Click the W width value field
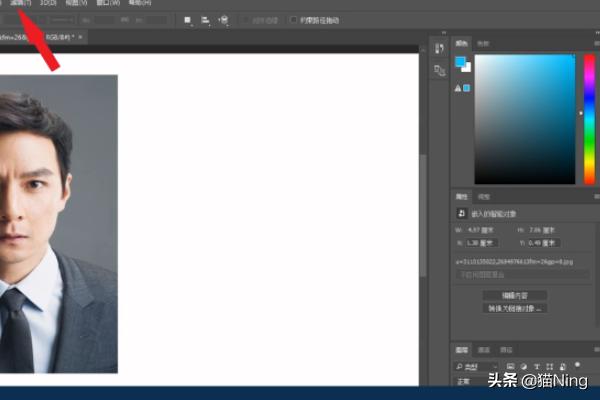Image resolution: width=600 pixels, height=400 pixels. [x=481, y=230]
